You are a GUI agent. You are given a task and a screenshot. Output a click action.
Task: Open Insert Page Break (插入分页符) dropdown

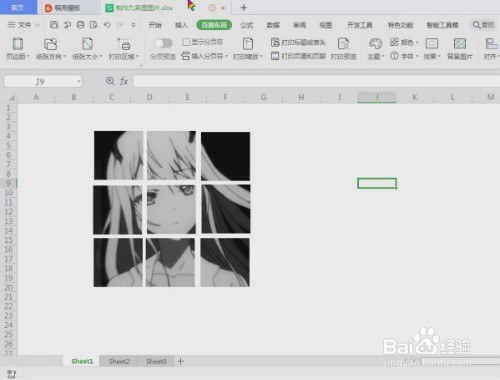point(204,56)
